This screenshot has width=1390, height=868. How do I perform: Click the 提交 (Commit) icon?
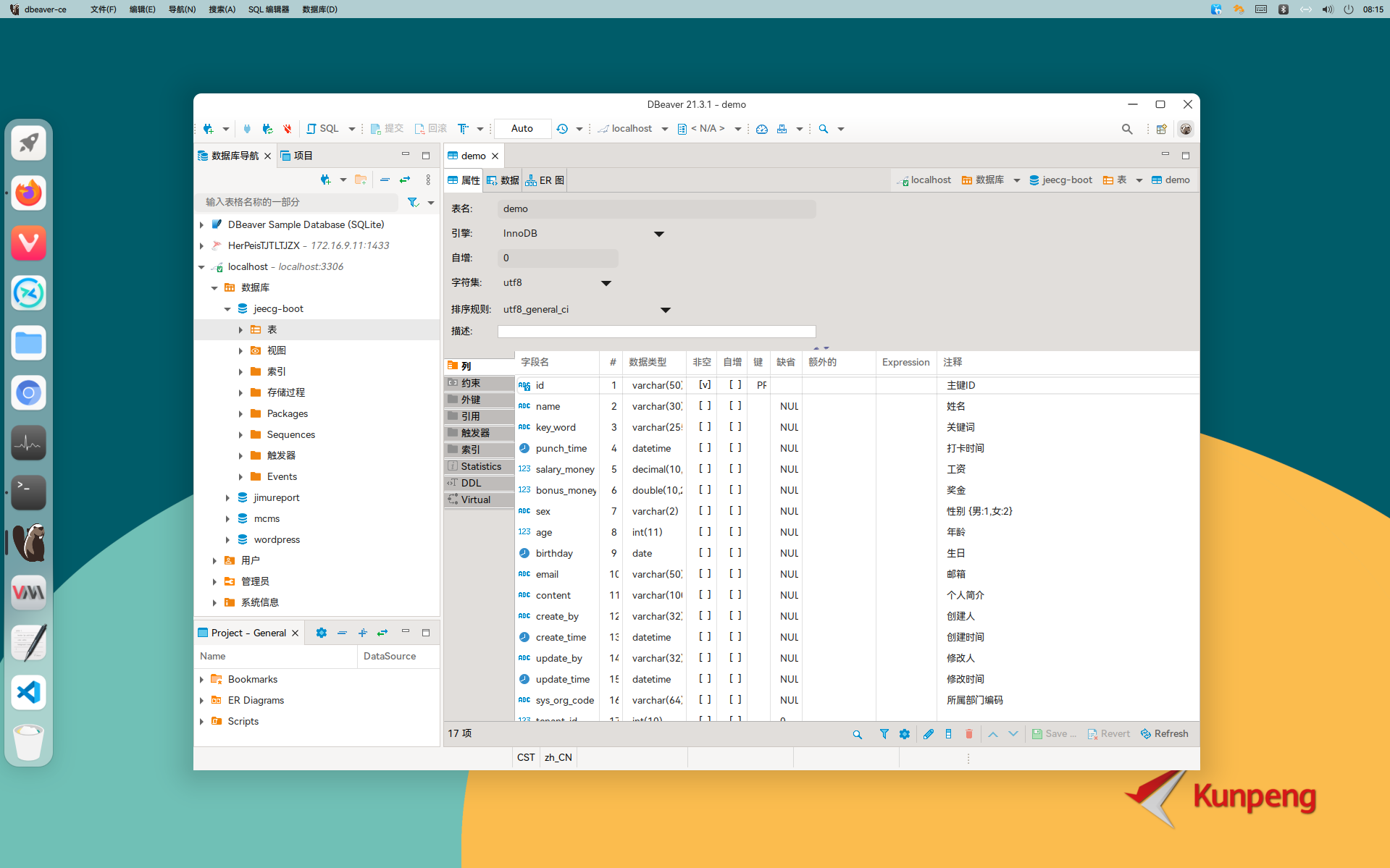pyautogui.click(x=376, y=128)
